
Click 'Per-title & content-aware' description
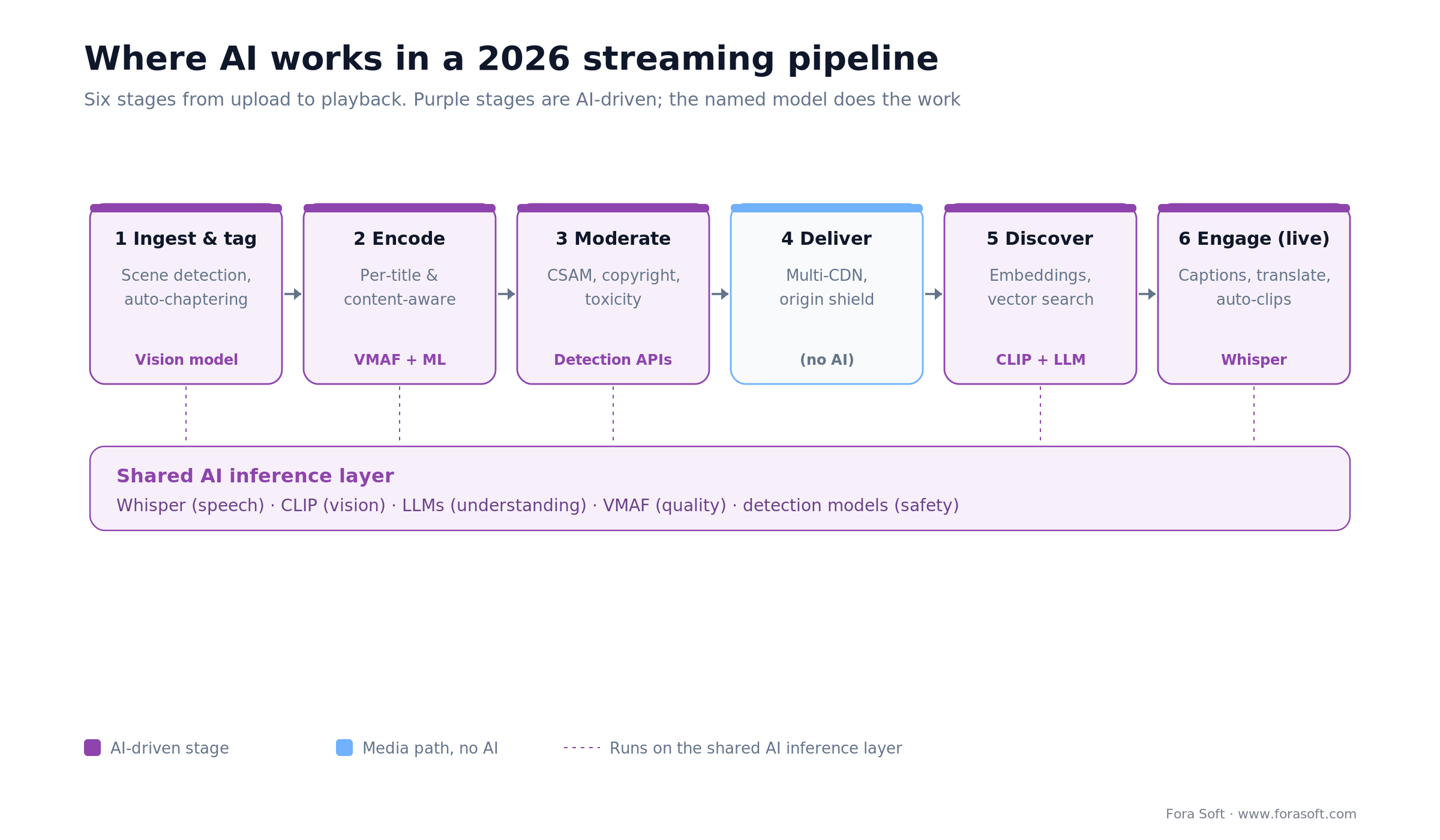point(400,287)
